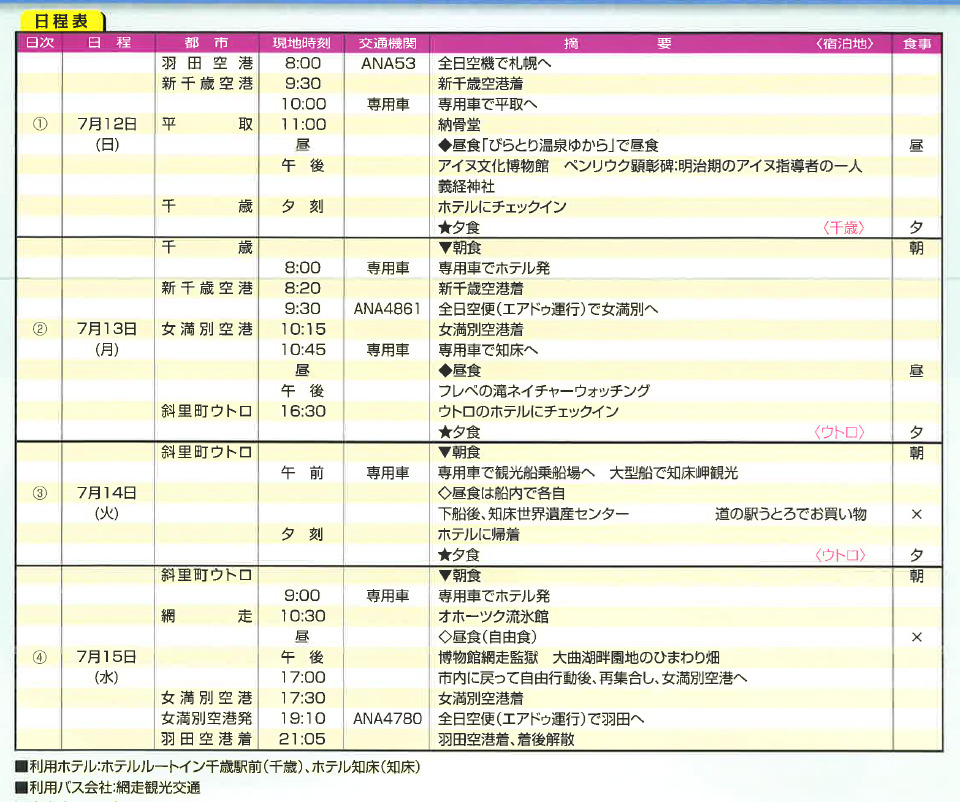Image resolution: width=960 pixels, height=802 pixels.
Task: Click the フレペの滝ネイチャーウォッチング entry
Action: pyautogui.click(x=544, y=391)
